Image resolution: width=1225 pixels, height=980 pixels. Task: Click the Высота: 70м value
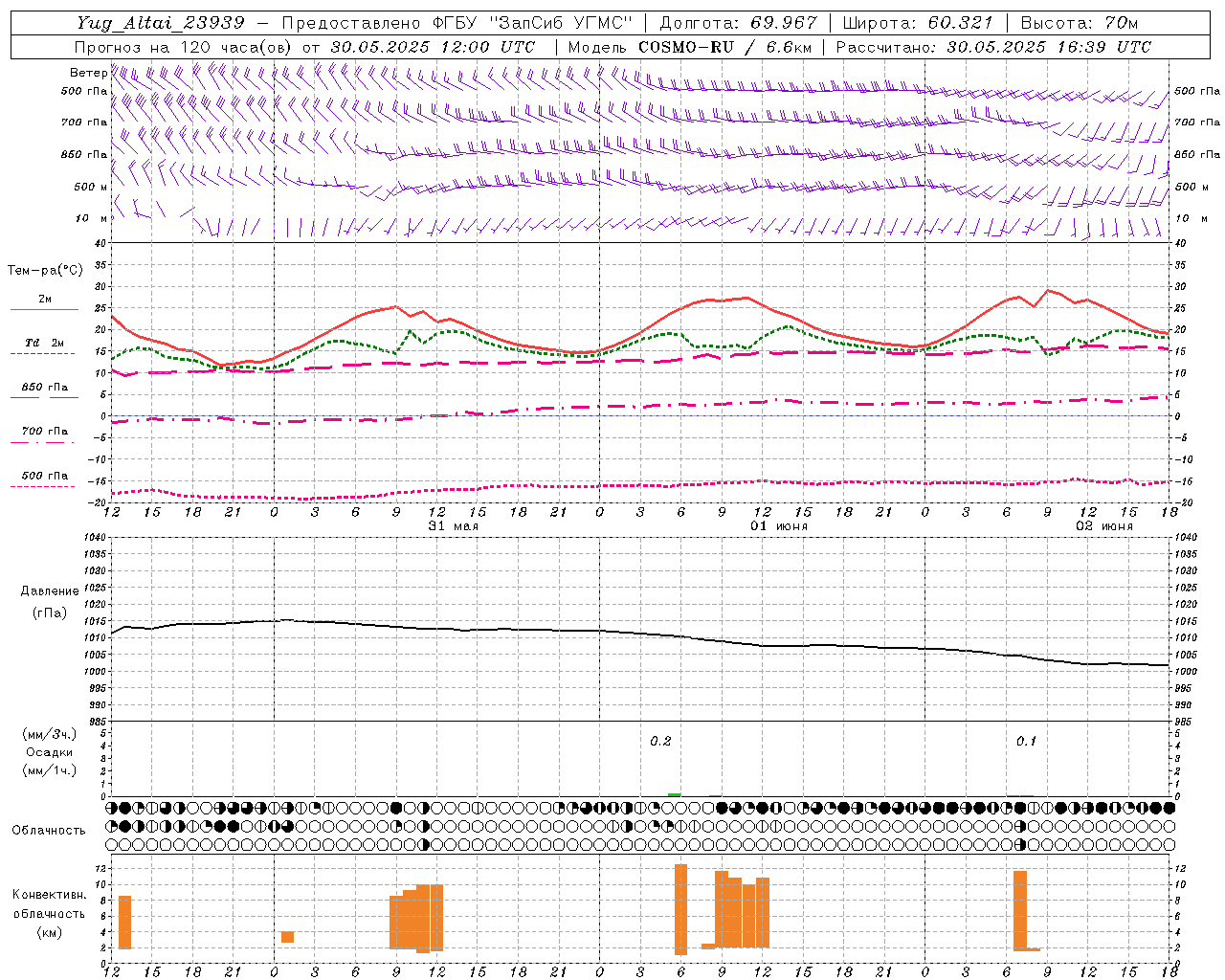(x=1080, y=23)
